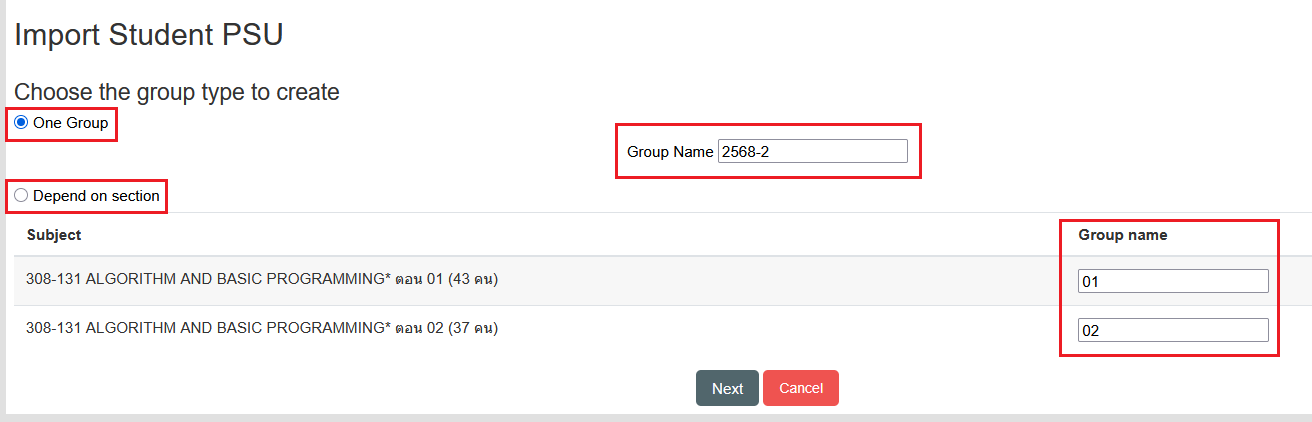Click the Group Name label beside the 2568-2 field
Image resolution: width=1312 pixels, height=422 pixels.
pos(670,152)
